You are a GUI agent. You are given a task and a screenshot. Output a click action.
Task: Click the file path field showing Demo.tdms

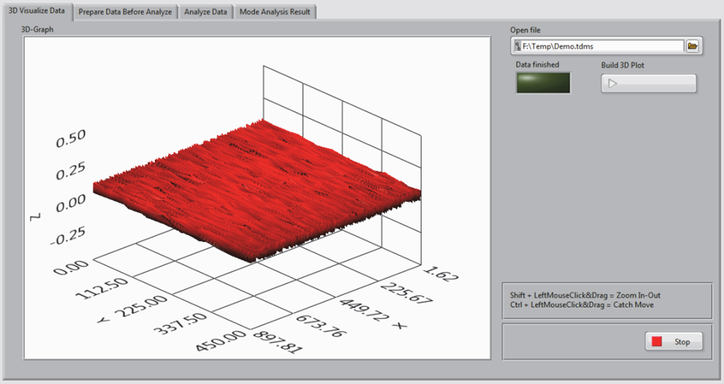602,46
